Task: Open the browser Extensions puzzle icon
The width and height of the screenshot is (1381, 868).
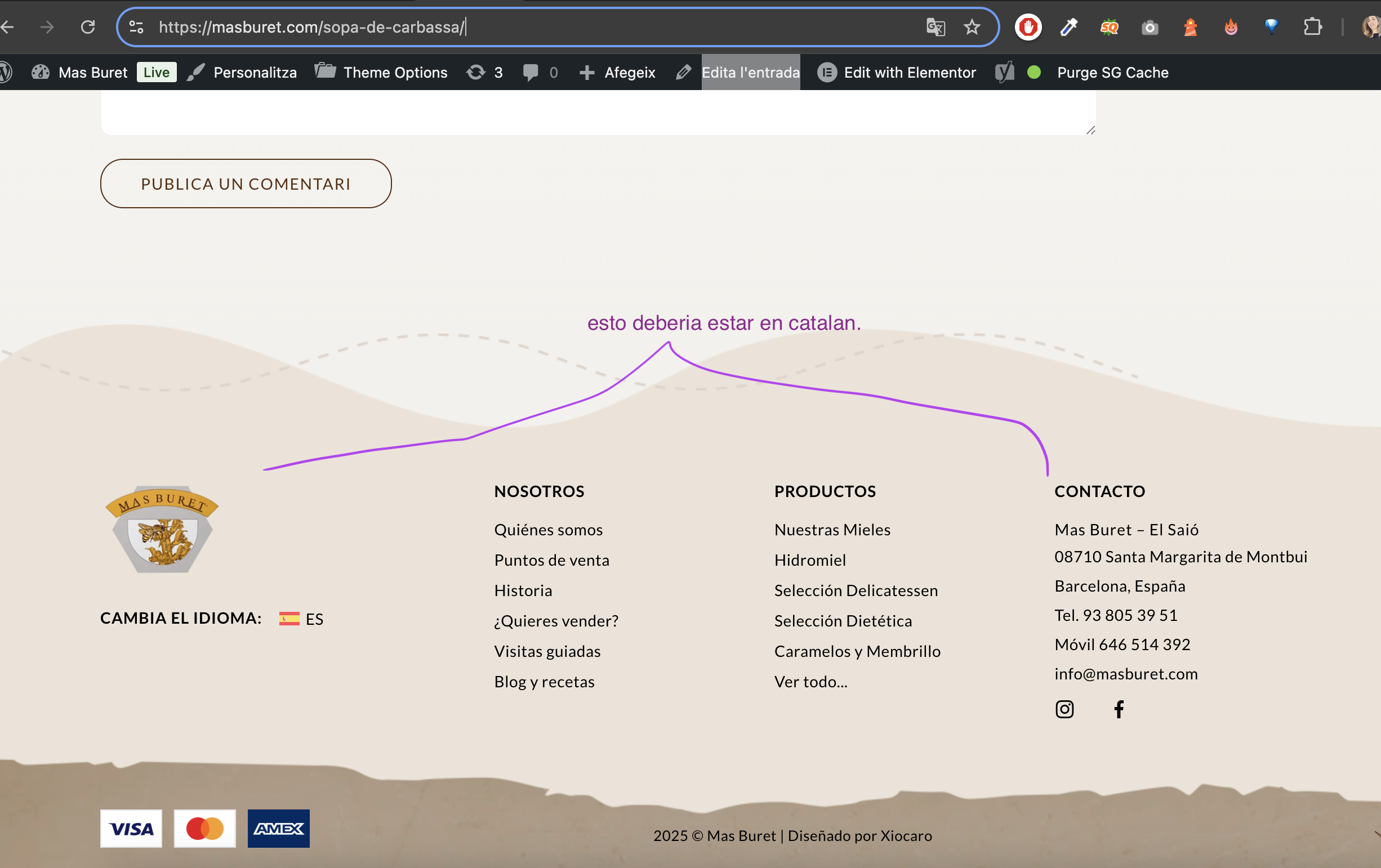Action: (x=1312, y=27)
